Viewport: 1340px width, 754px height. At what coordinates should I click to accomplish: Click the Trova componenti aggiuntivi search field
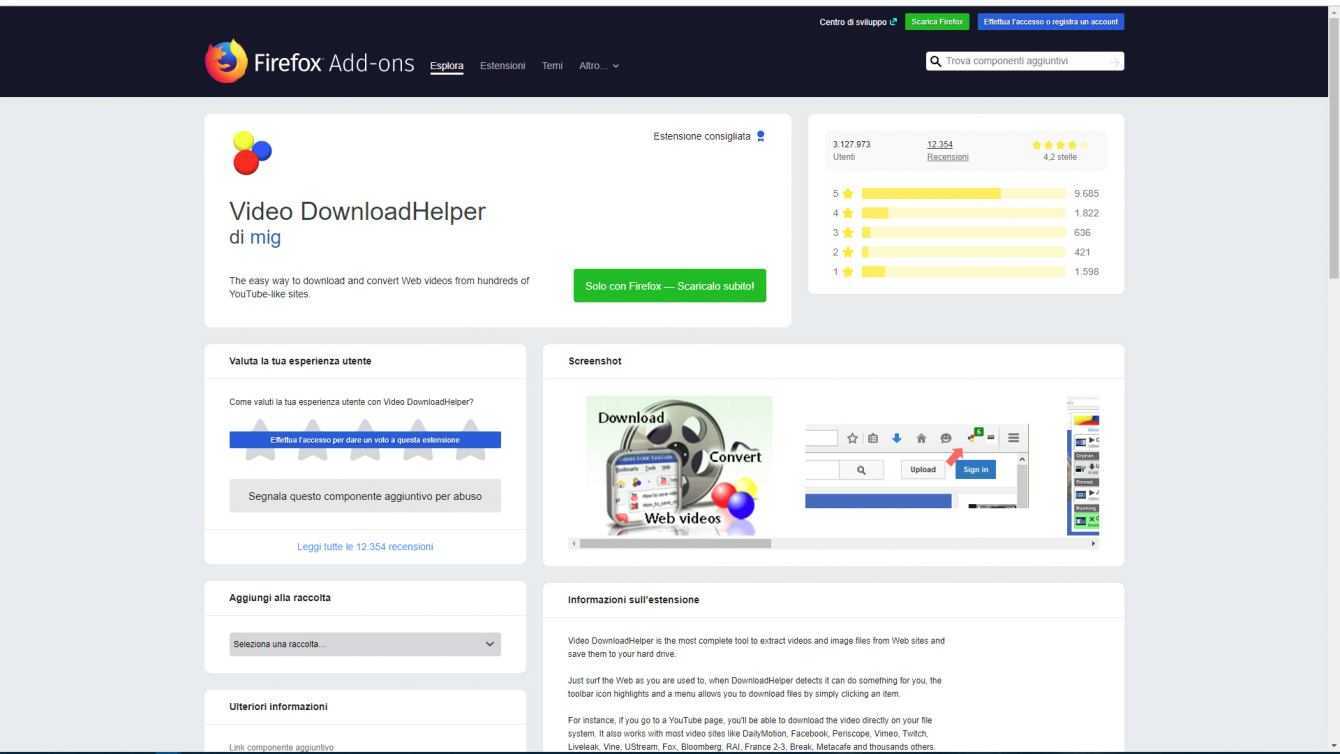pos(1027,61)
